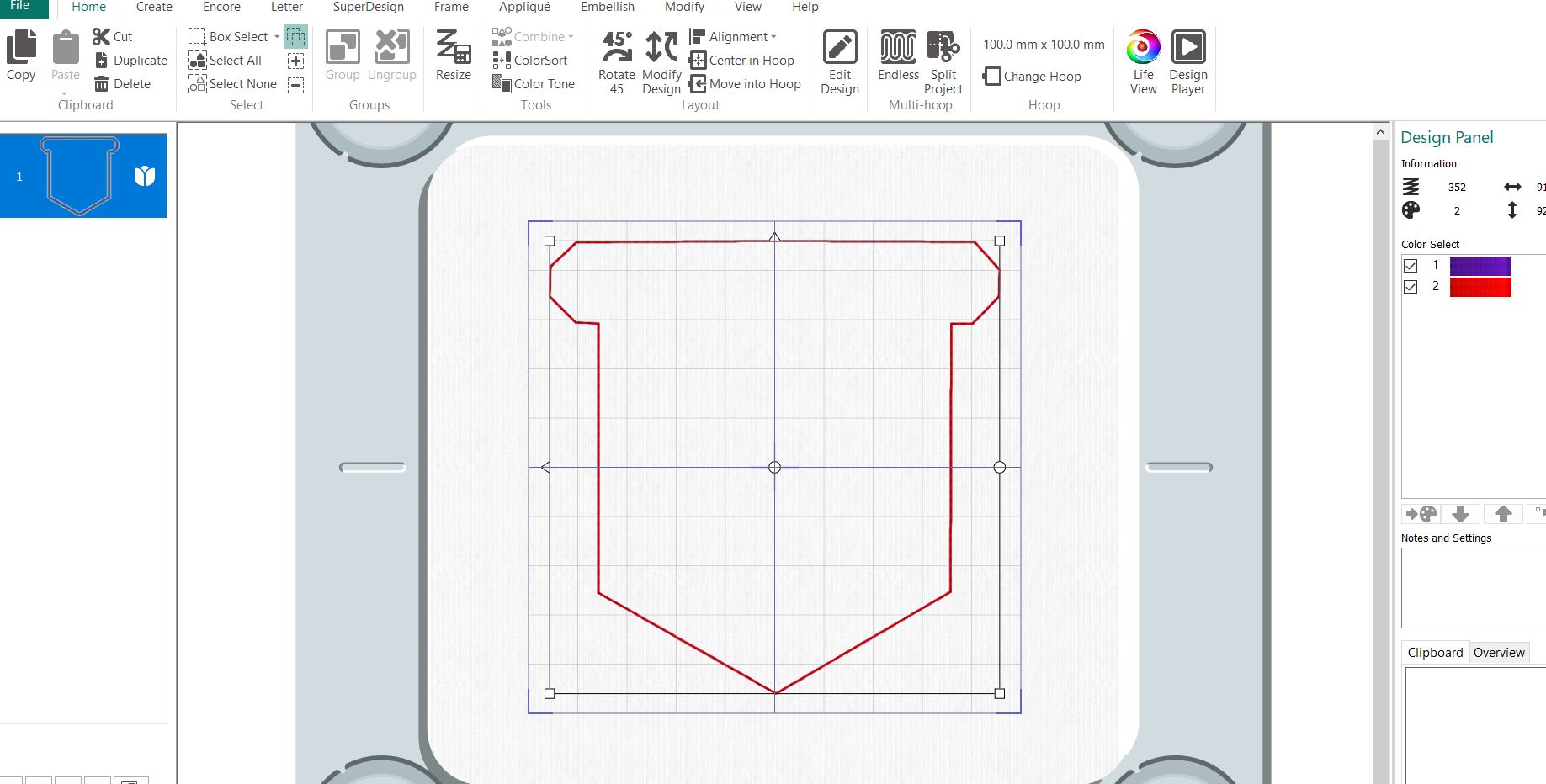Click the round rotate handle on design
Viewport: 1546px width, 784px height.
click(x=1000, y=468)
